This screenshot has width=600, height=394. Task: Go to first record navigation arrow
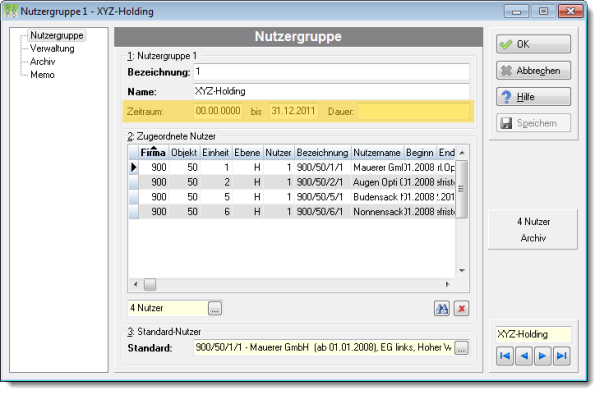505,356
